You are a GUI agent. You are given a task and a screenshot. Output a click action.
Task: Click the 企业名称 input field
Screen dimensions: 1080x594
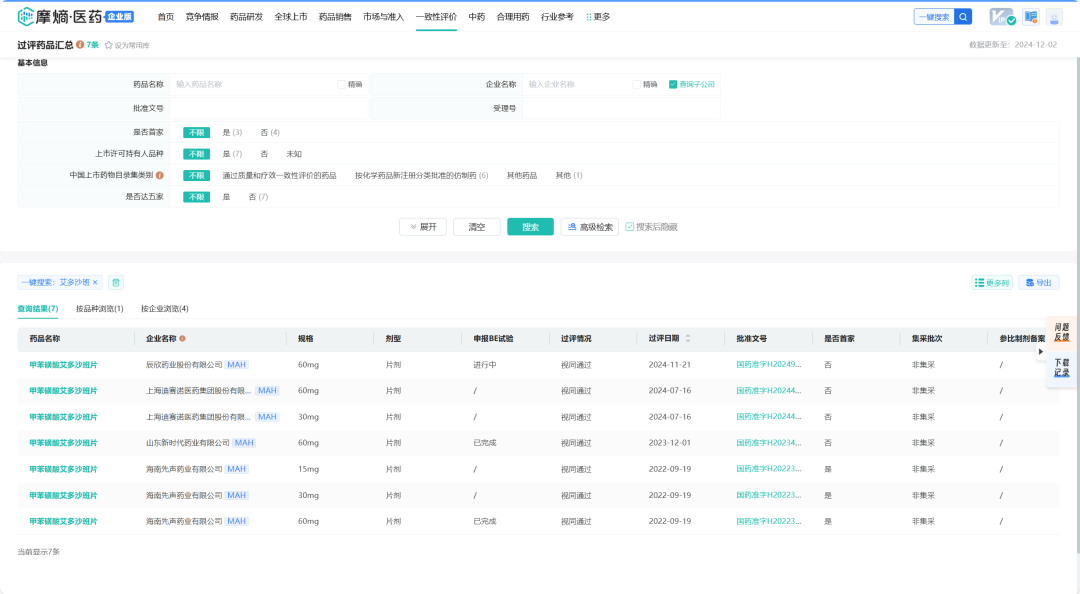[x=576, y=84]
